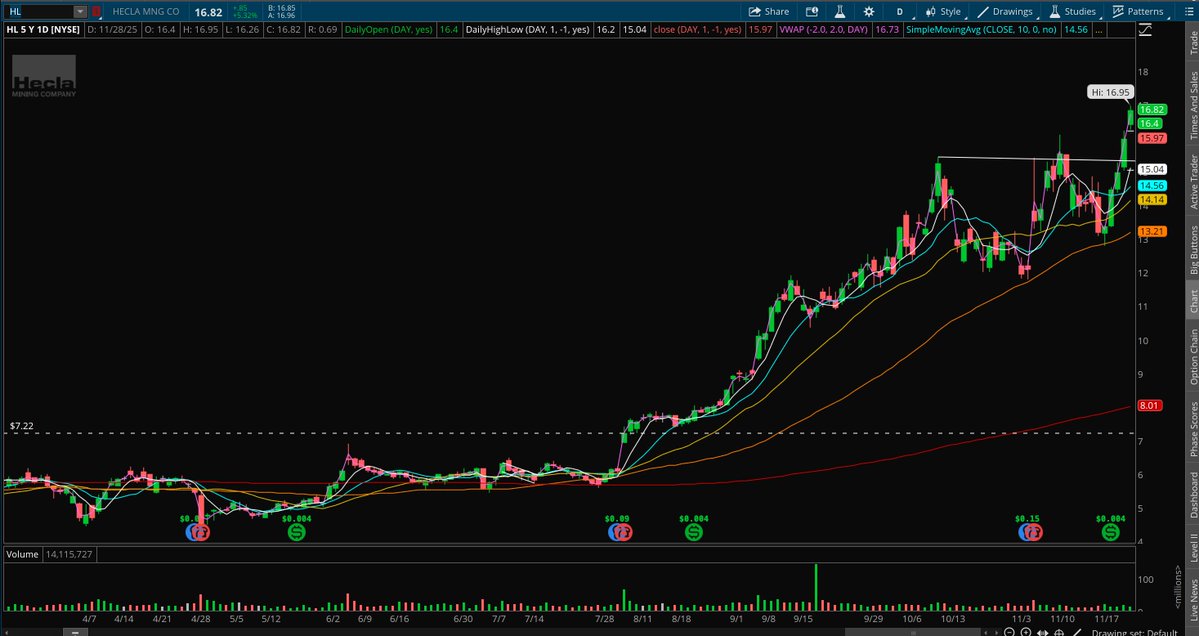Click the rightmost $0.004 dividend icon

(x=1110, y=532)
